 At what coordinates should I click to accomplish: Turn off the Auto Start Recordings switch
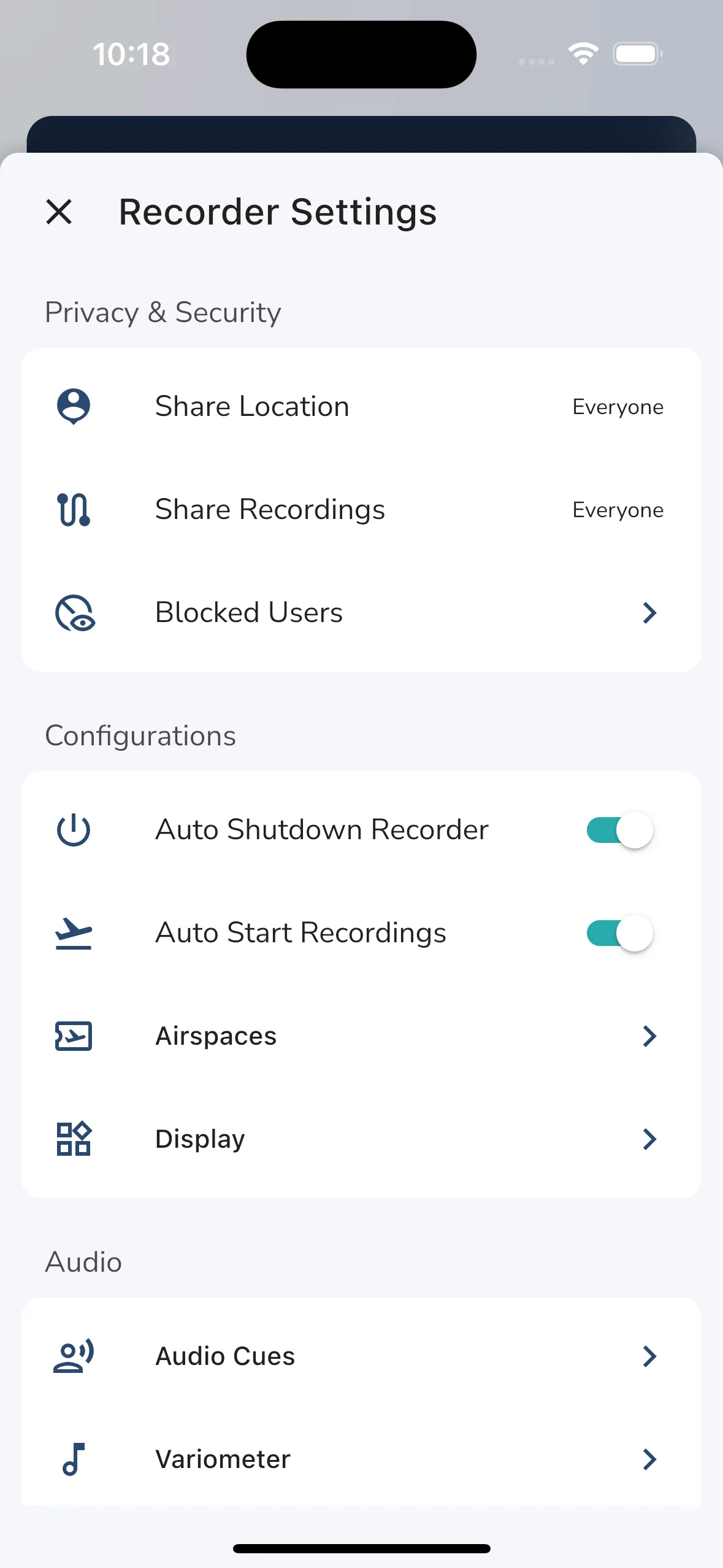pos(619,933)
